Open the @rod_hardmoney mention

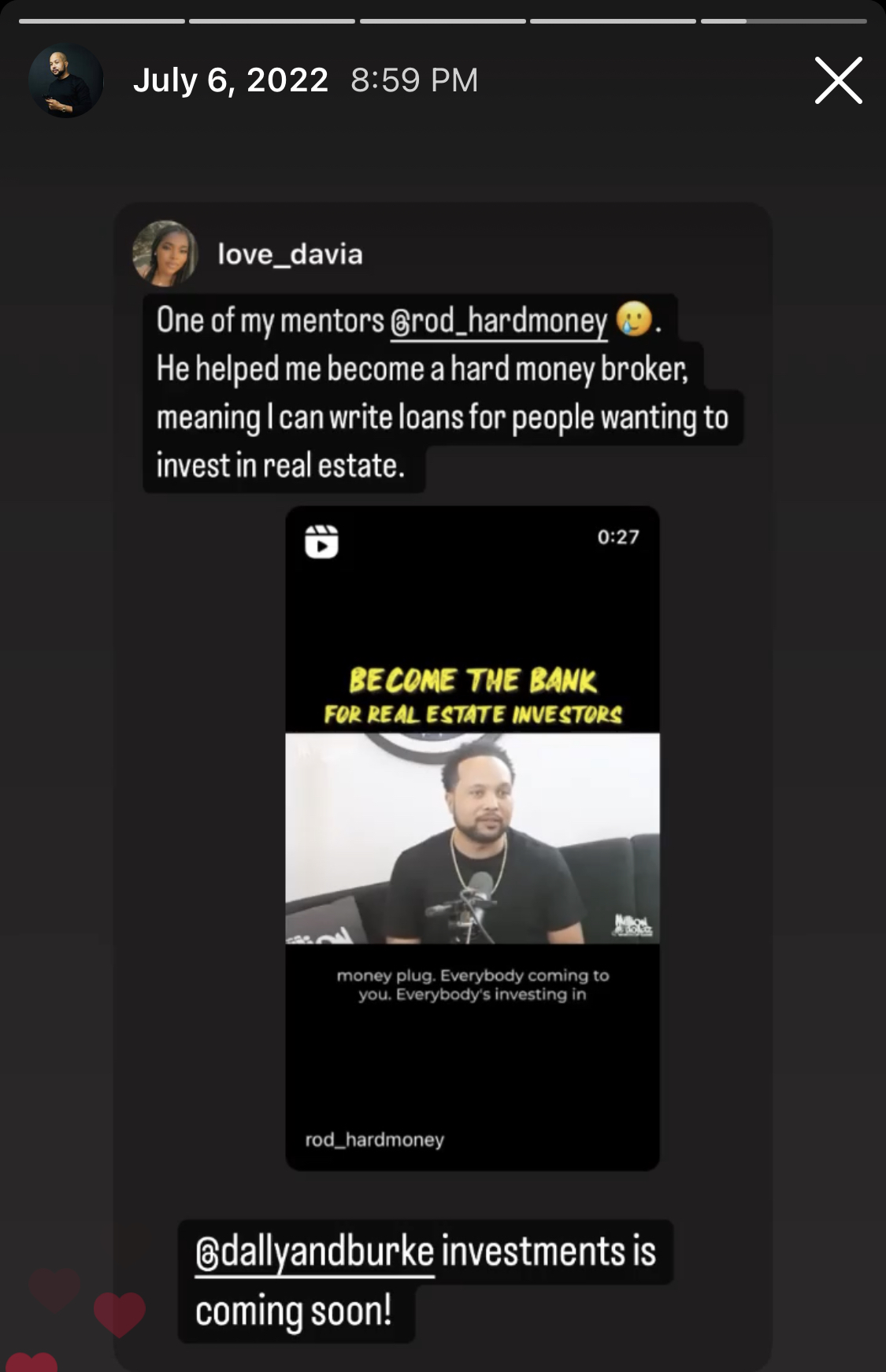pyautogui.click(x=499, y=321)
